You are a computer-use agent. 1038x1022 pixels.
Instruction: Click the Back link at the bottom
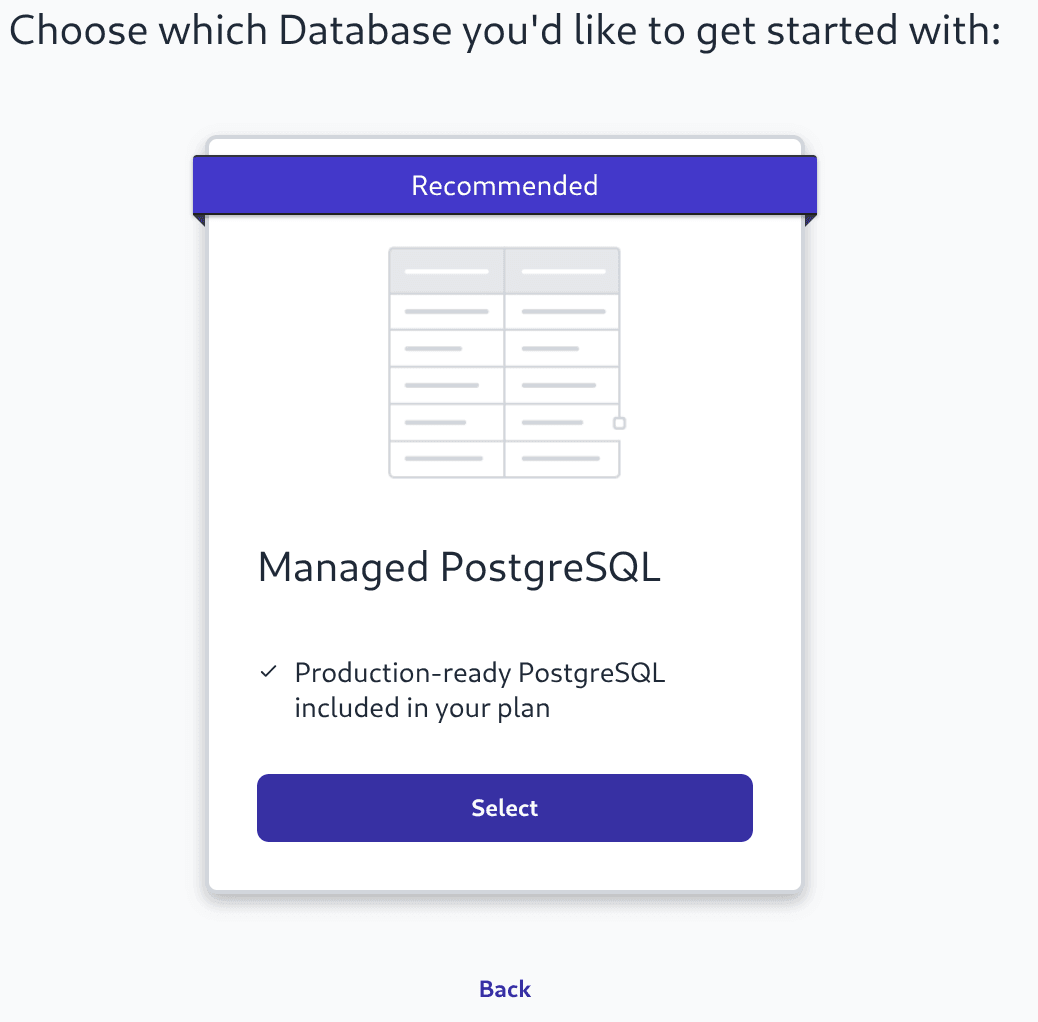pyautogui.click(x=504, y=988)
